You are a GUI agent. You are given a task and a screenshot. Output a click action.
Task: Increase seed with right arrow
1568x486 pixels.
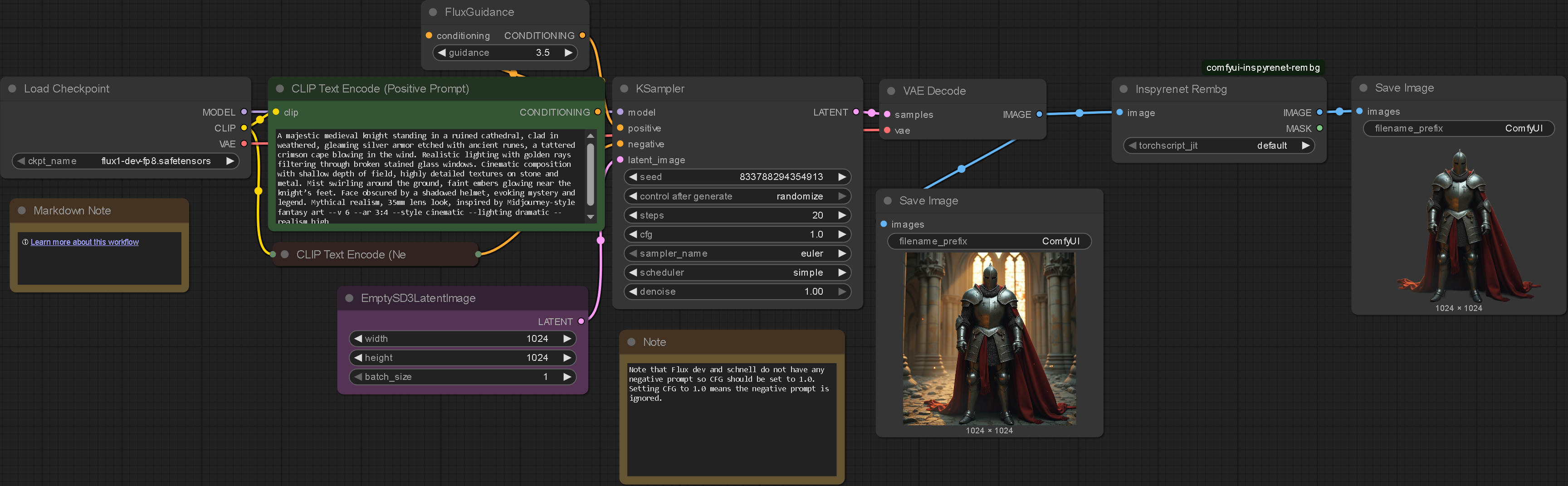pos(842,177)
